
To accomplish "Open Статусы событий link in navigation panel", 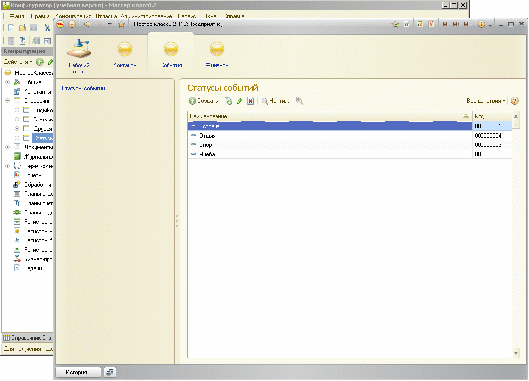I will pos(83,88).
